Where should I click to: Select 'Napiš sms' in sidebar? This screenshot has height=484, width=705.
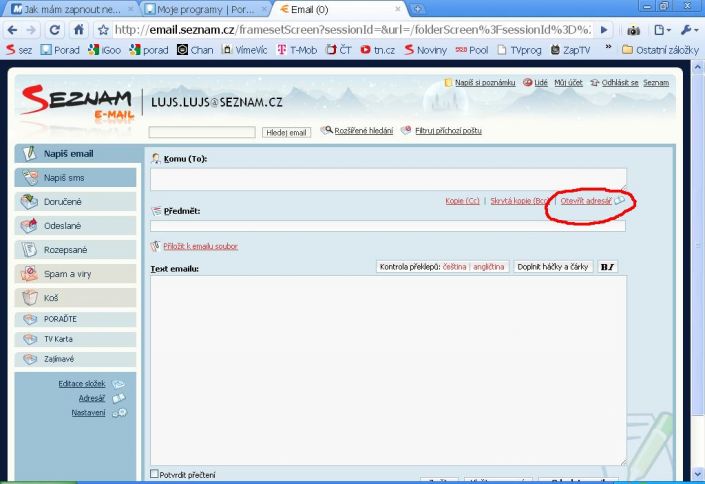[x=76, y=178]
